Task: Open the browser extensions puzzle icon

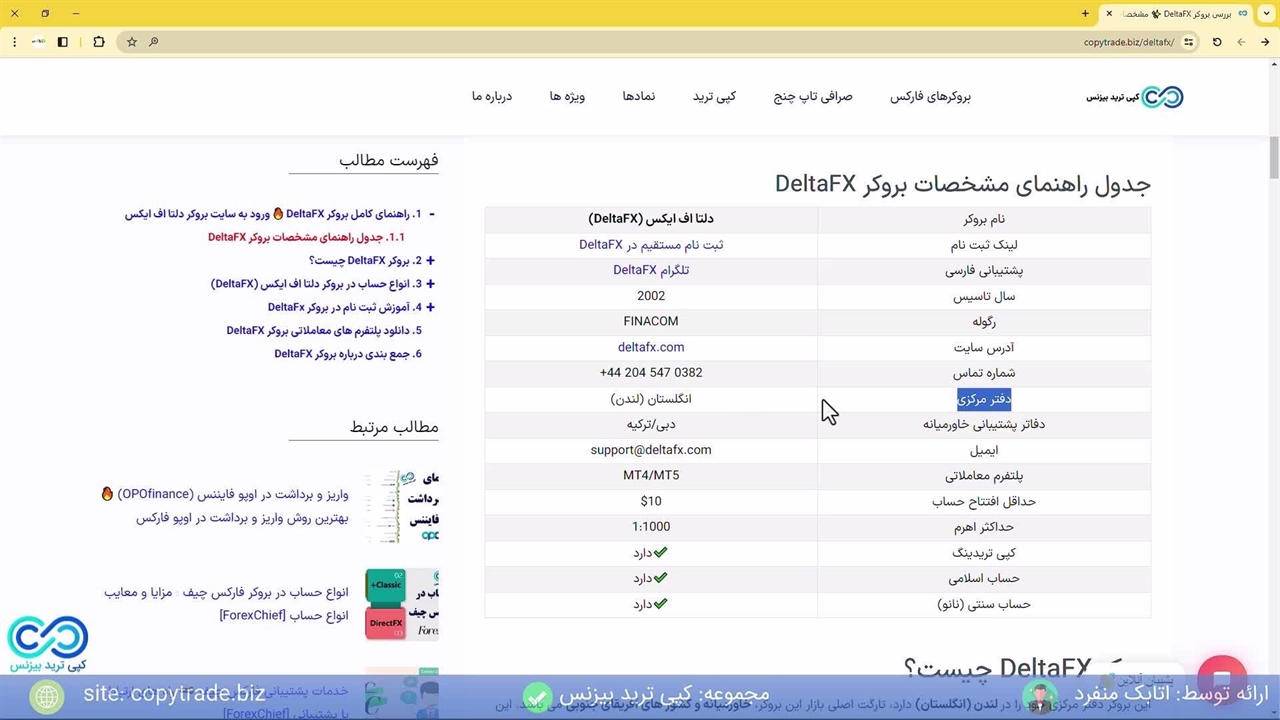Action: click(x=98, y=42)
